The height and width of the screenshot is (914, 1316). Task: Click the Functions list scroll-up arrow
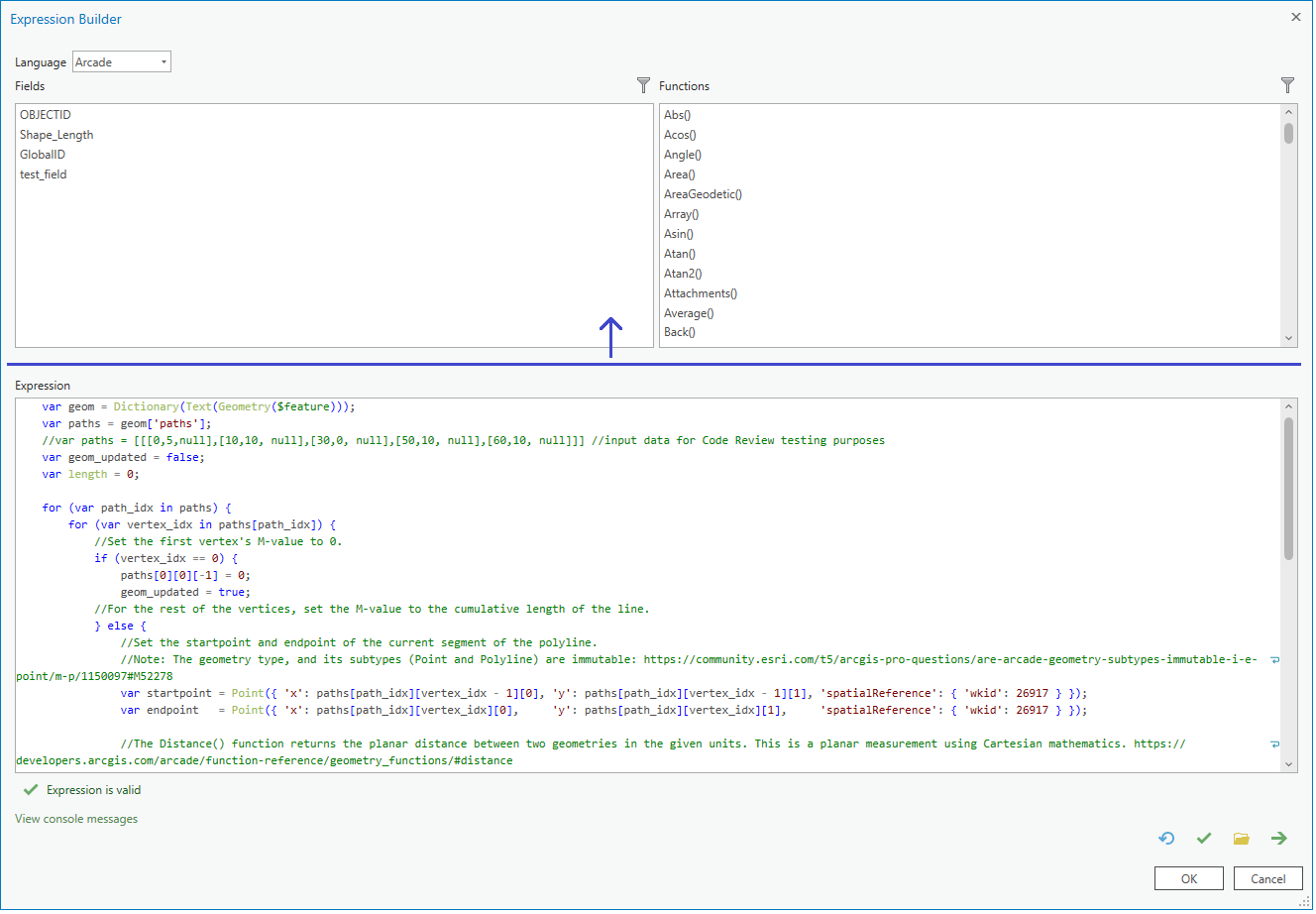[1288, 112]
